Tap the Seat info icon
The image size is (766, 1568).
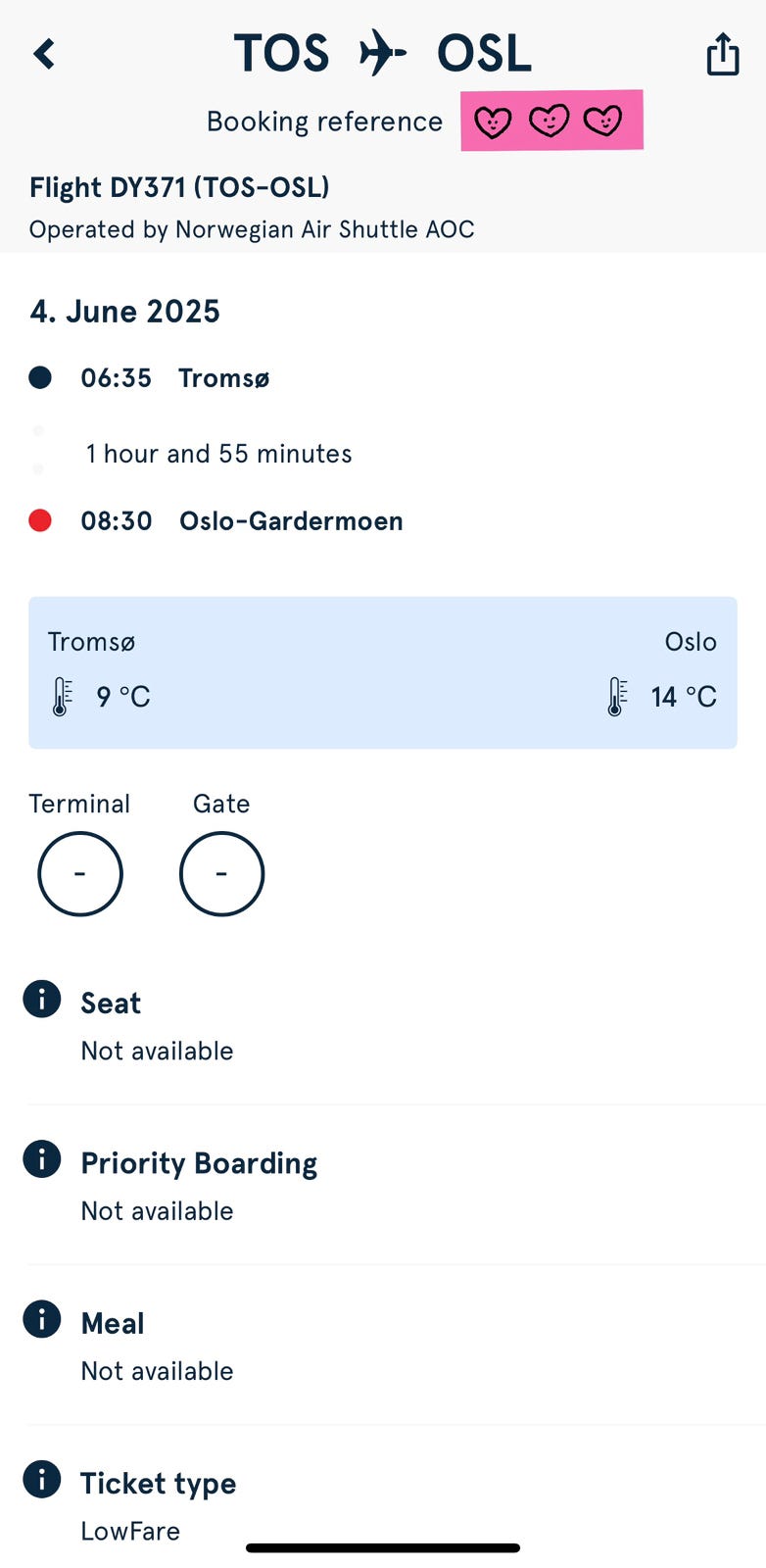pyautogui.click(x=42, y=1000)
